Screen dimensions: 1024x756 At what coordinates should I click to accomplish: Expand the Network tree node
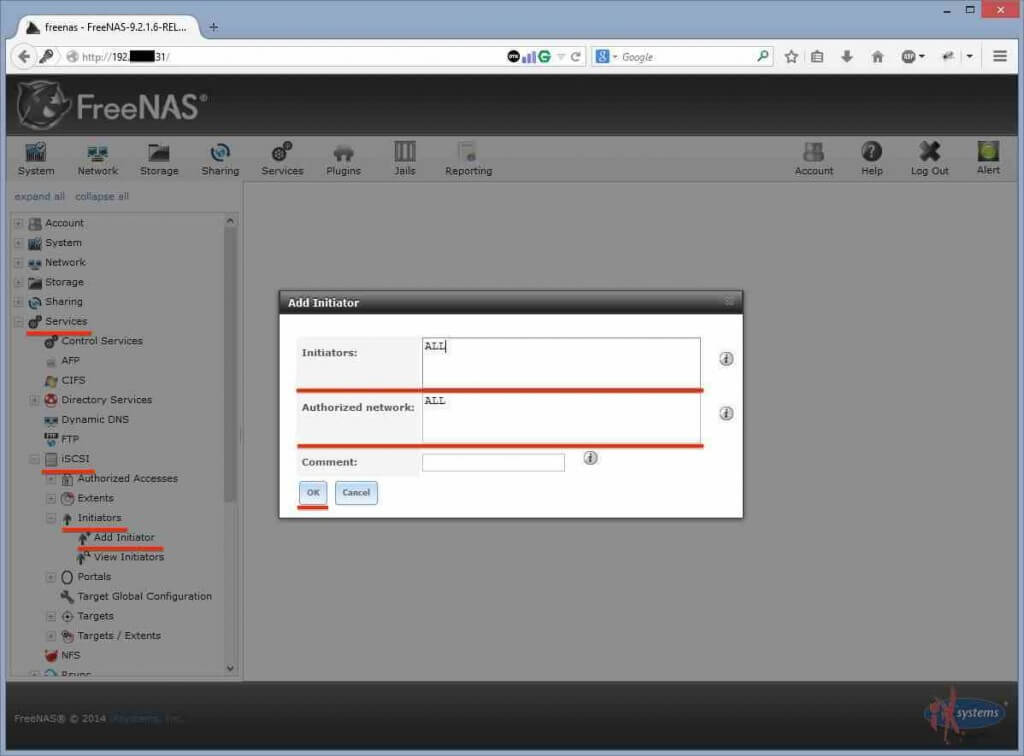pos(18,262)
